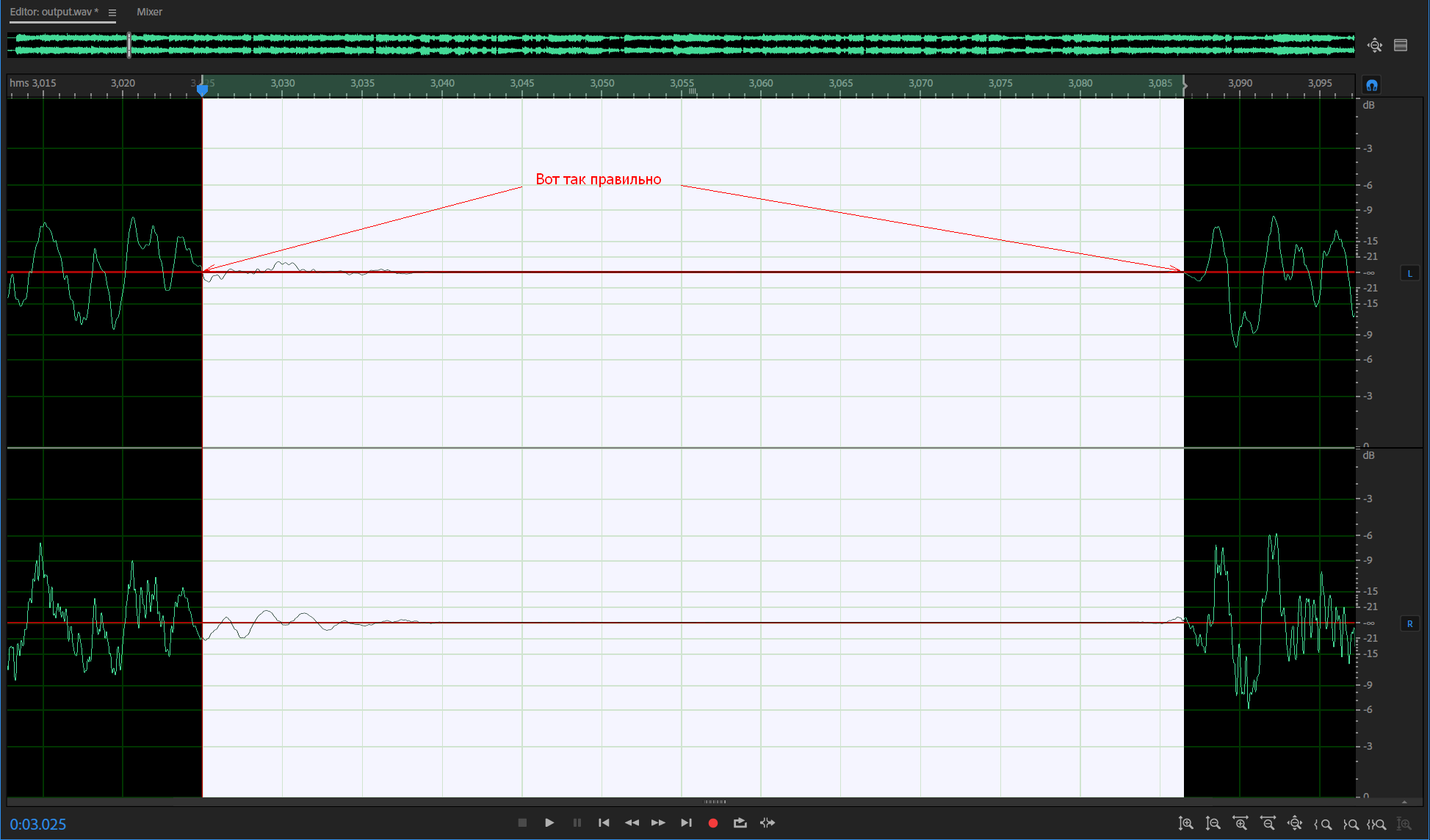This screenshot has height=840, width=1430.
Task: Click the 3,050 mark on the time ruler
Action: tap(602, 83)
